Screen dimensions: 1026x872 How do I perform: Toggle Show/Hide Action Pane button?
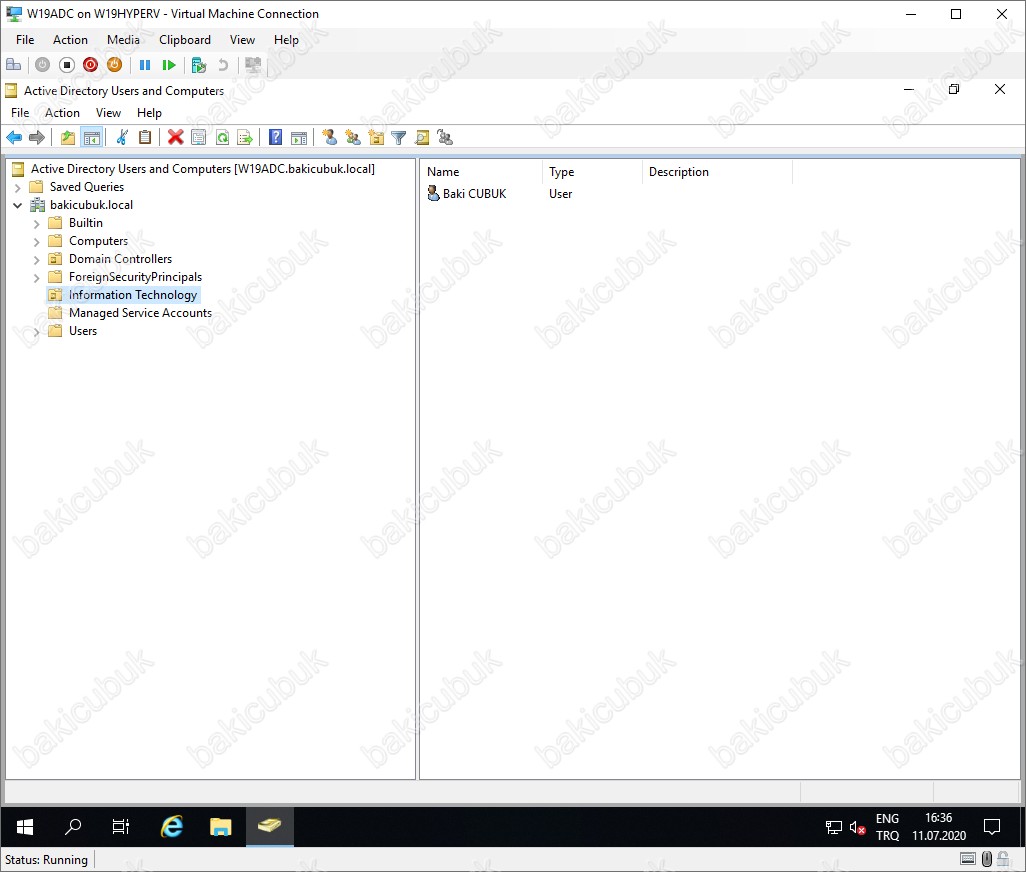(299, 137)
